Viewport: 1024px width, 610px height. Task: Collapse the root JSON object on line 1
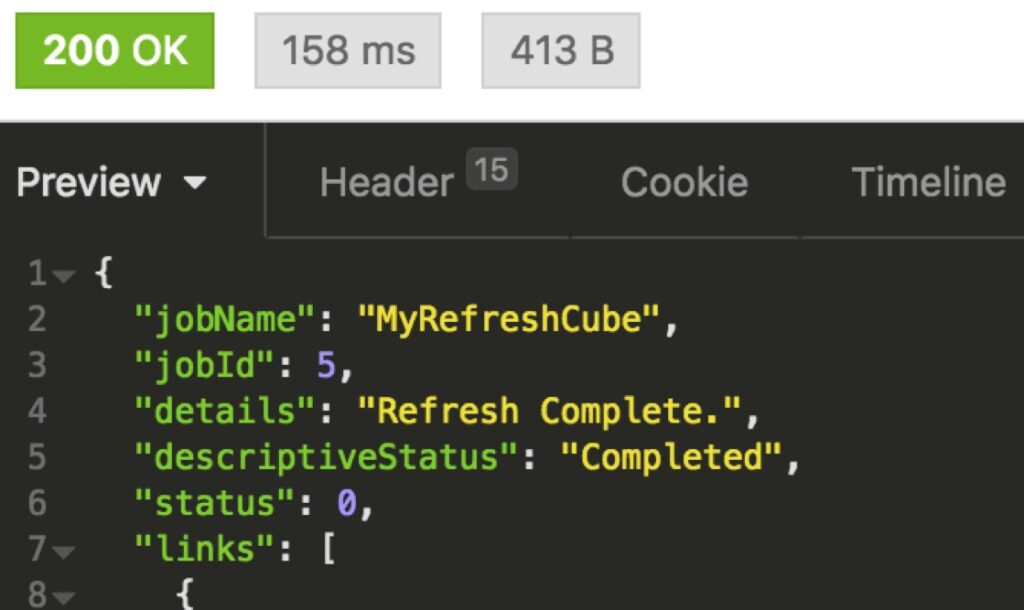(x=65, y=275)
